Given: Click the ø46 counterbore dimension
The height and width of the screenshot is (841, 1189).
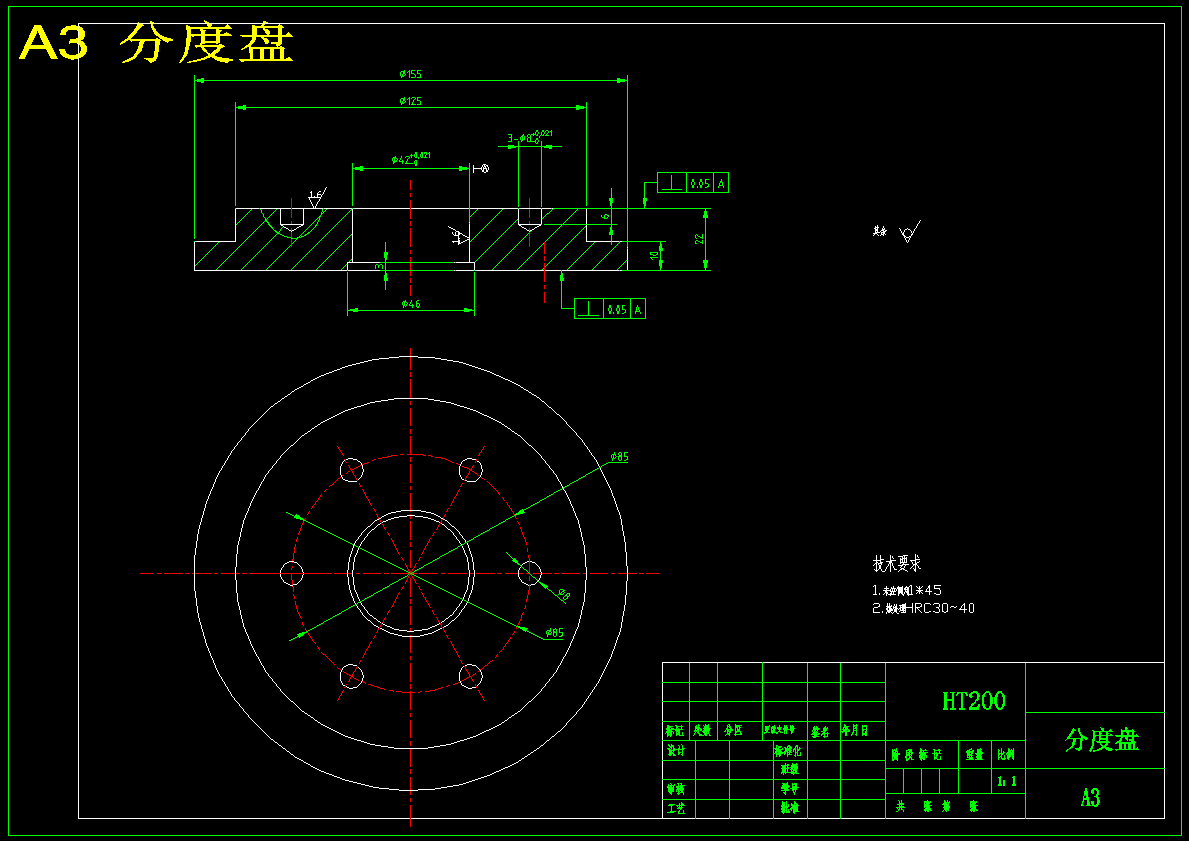Looking at the screenshot, I should click(410, 304).
